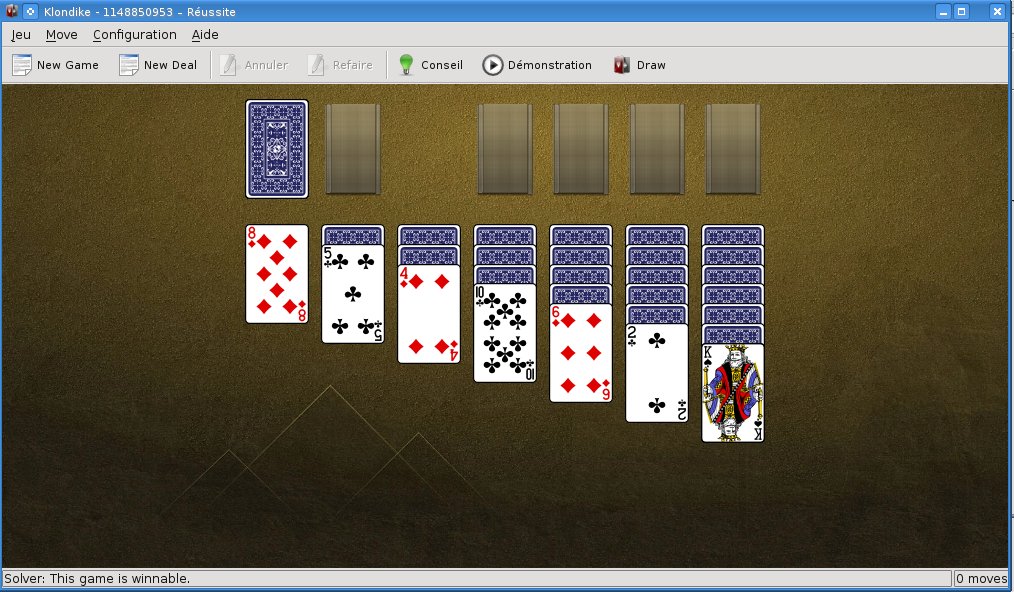Open the Configuration menu

click(x=135, y=35)
